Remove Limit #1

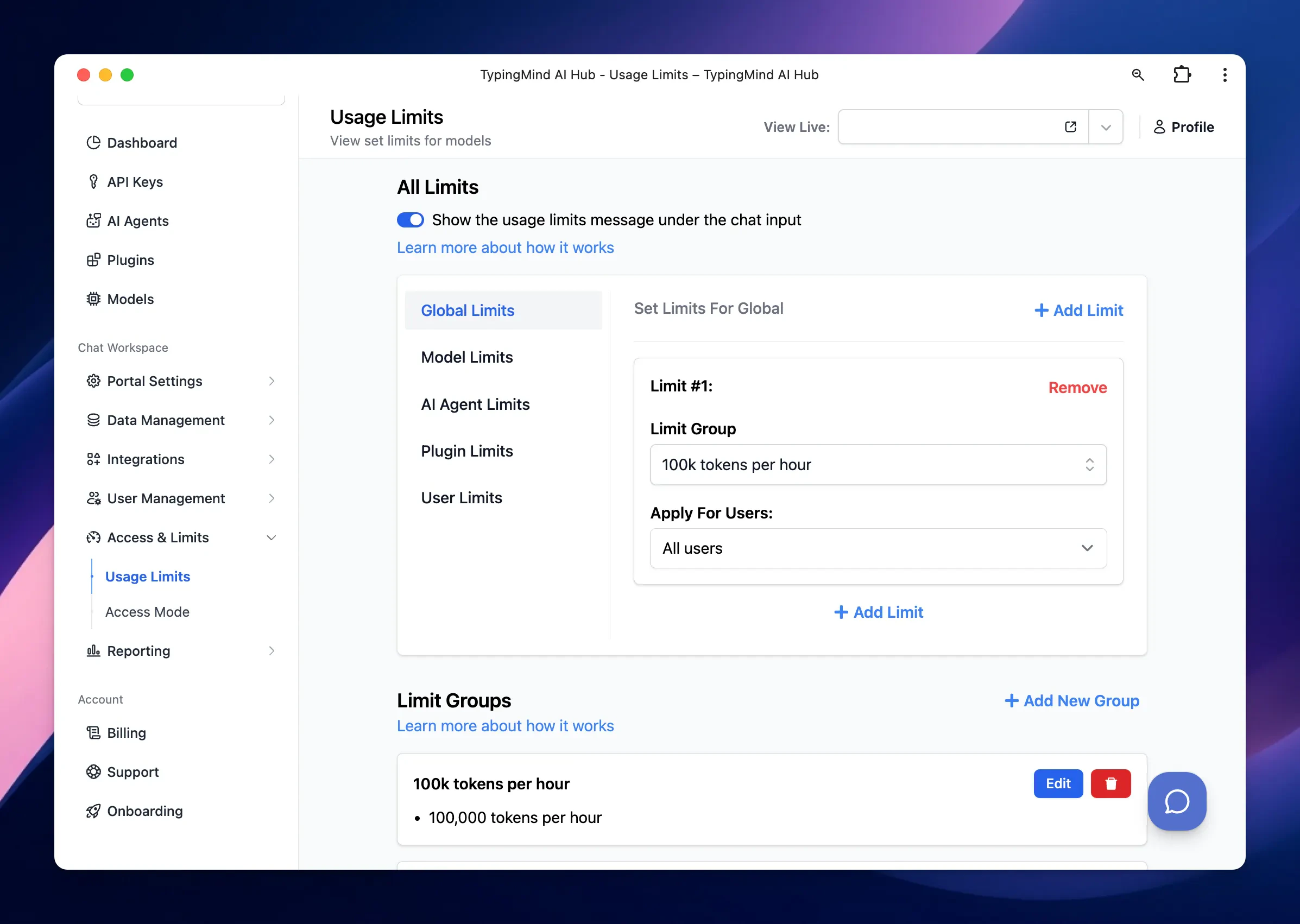(1077, 388)
